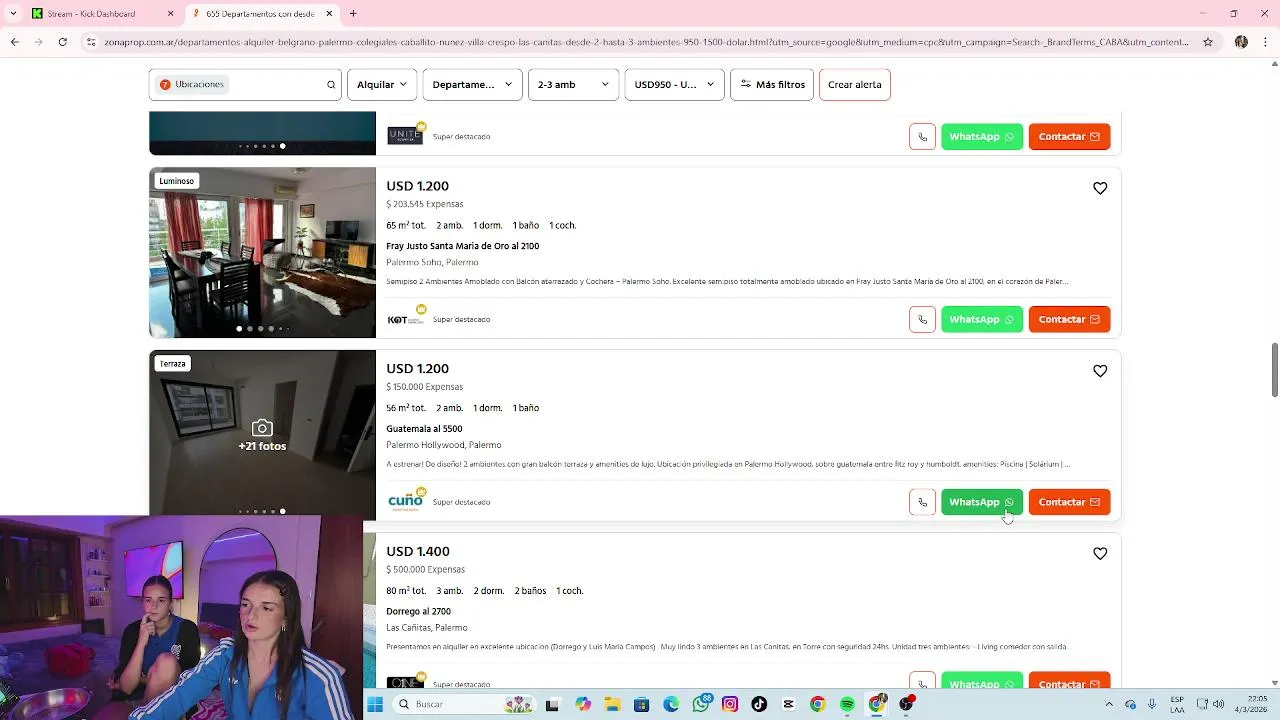This screenshot has width=1280, height=720.
Task: Favorite the Guatemala al 5500 apartment
Action: click(x=1100, y=371)
